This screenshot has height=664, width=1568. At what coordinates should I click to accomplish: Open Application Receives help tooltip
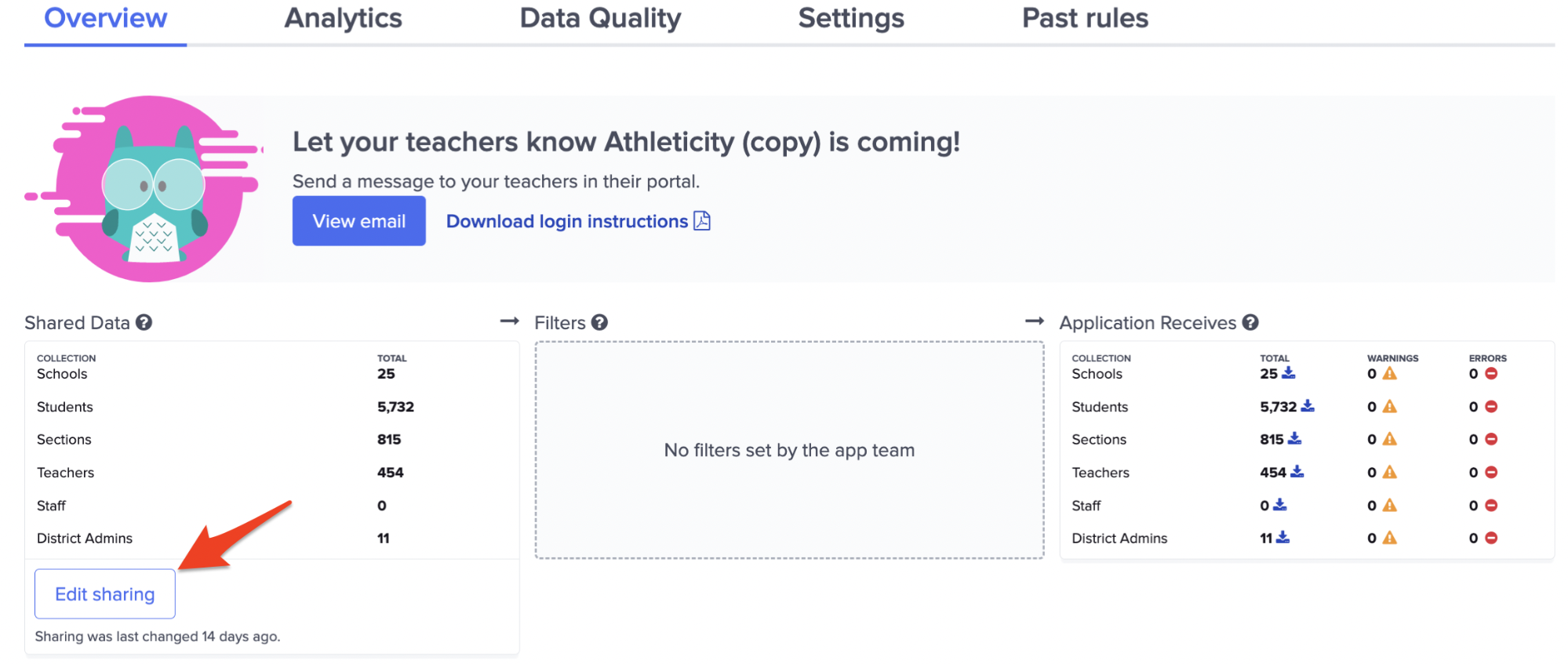(1250, 322)
